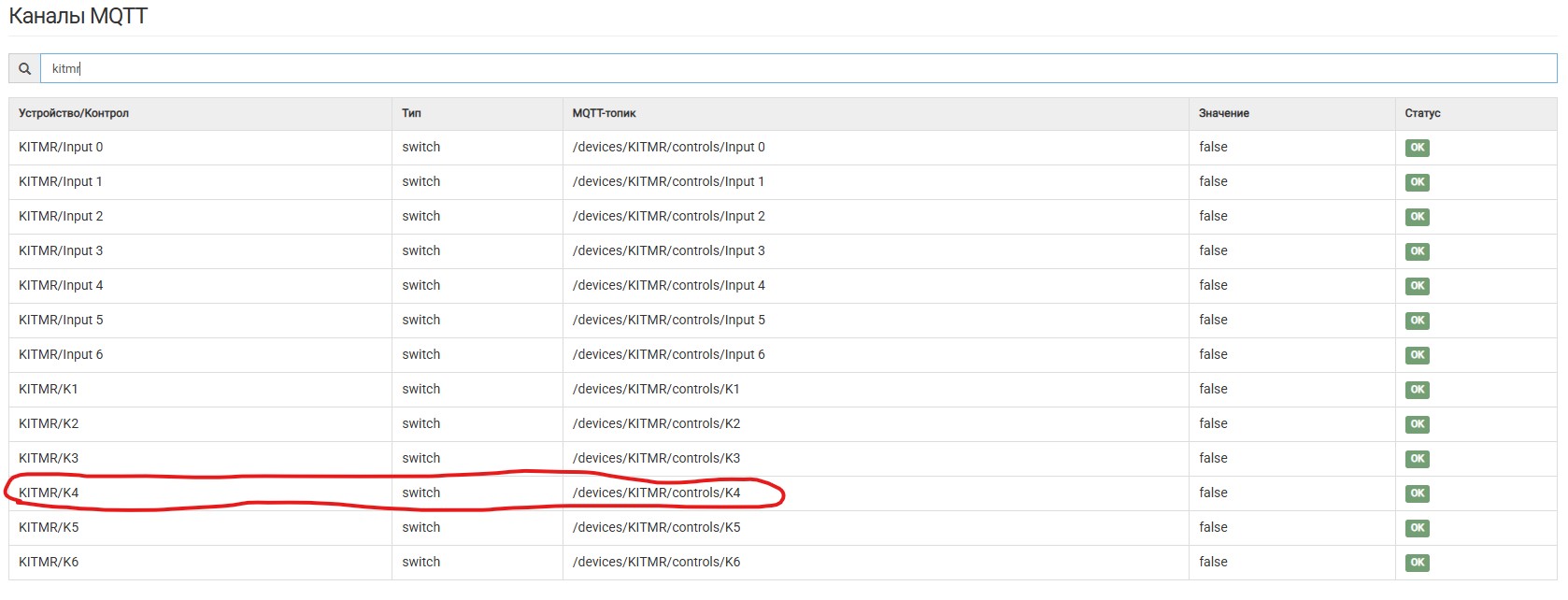Click OK status badge in Input 6 row
Image resolution: width=1568 pixels, height=600 pixels.
(x=1417, y=355)
